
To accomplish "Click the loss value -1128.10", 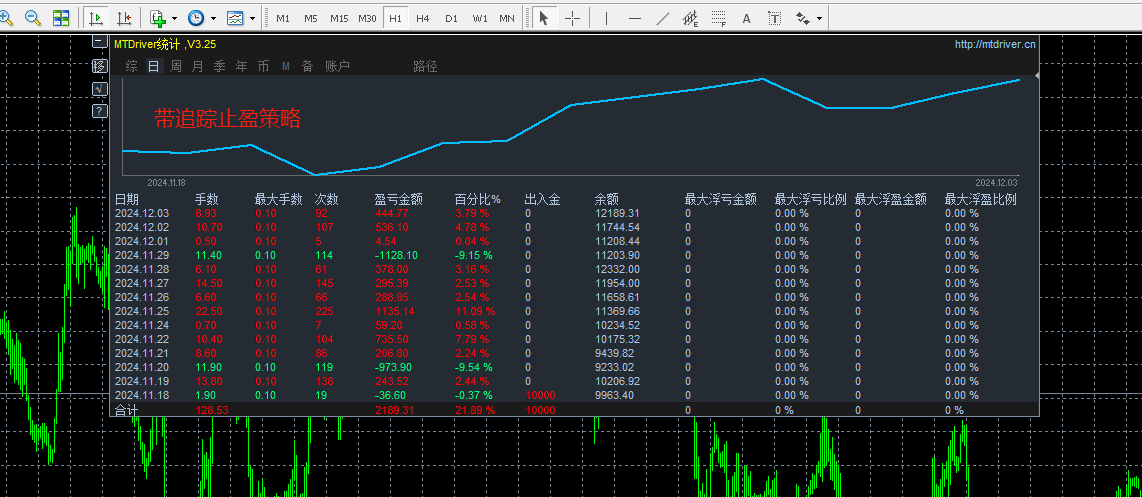I will (396, 255).
